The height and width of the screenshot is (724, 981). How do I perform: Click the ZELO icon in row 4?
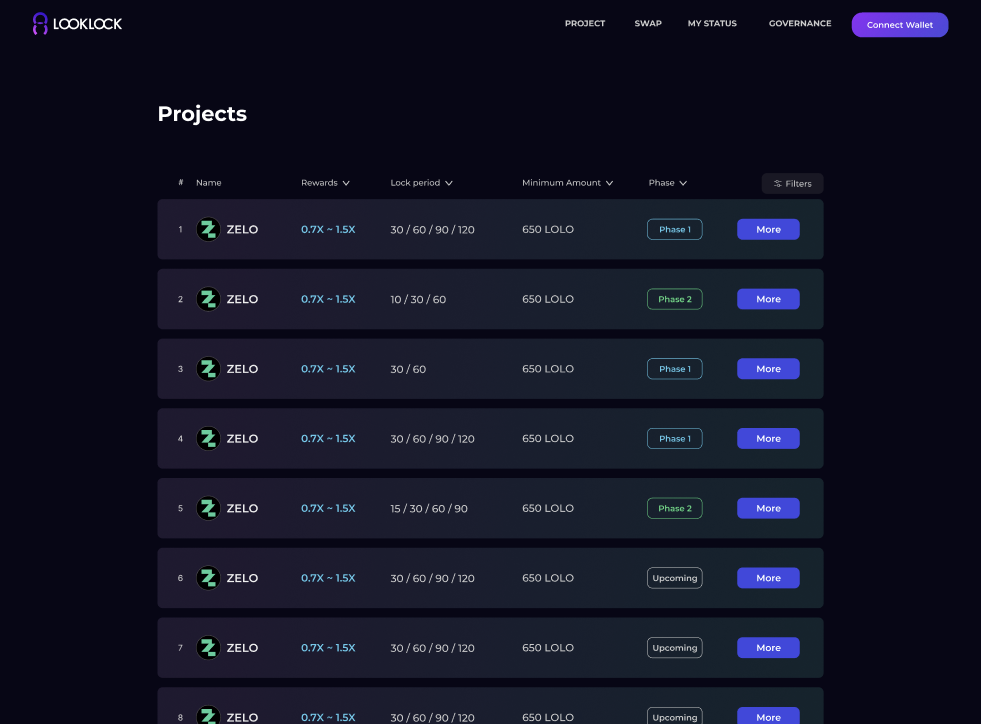(208, 439)
